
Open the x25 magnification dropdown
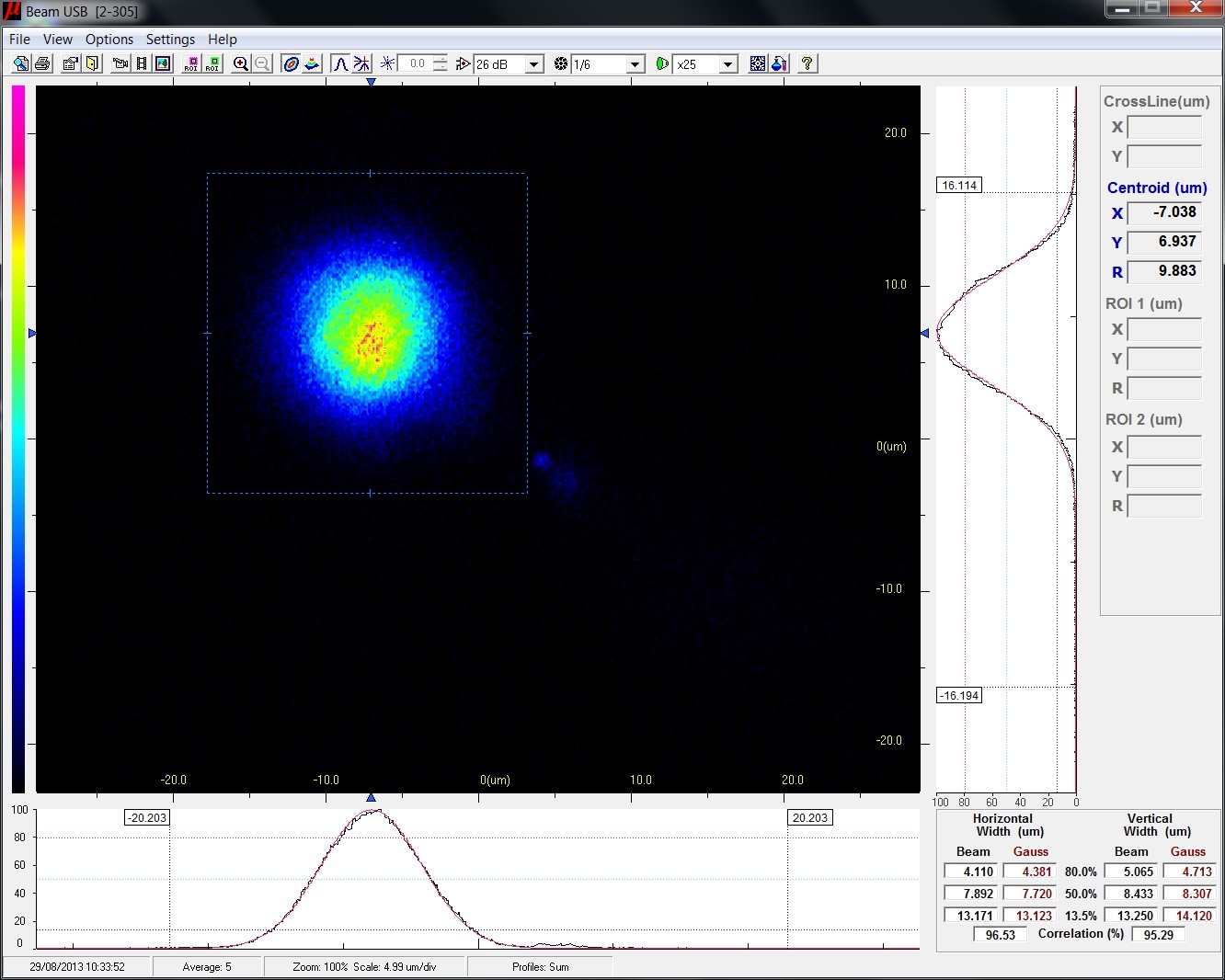[727, 64]
